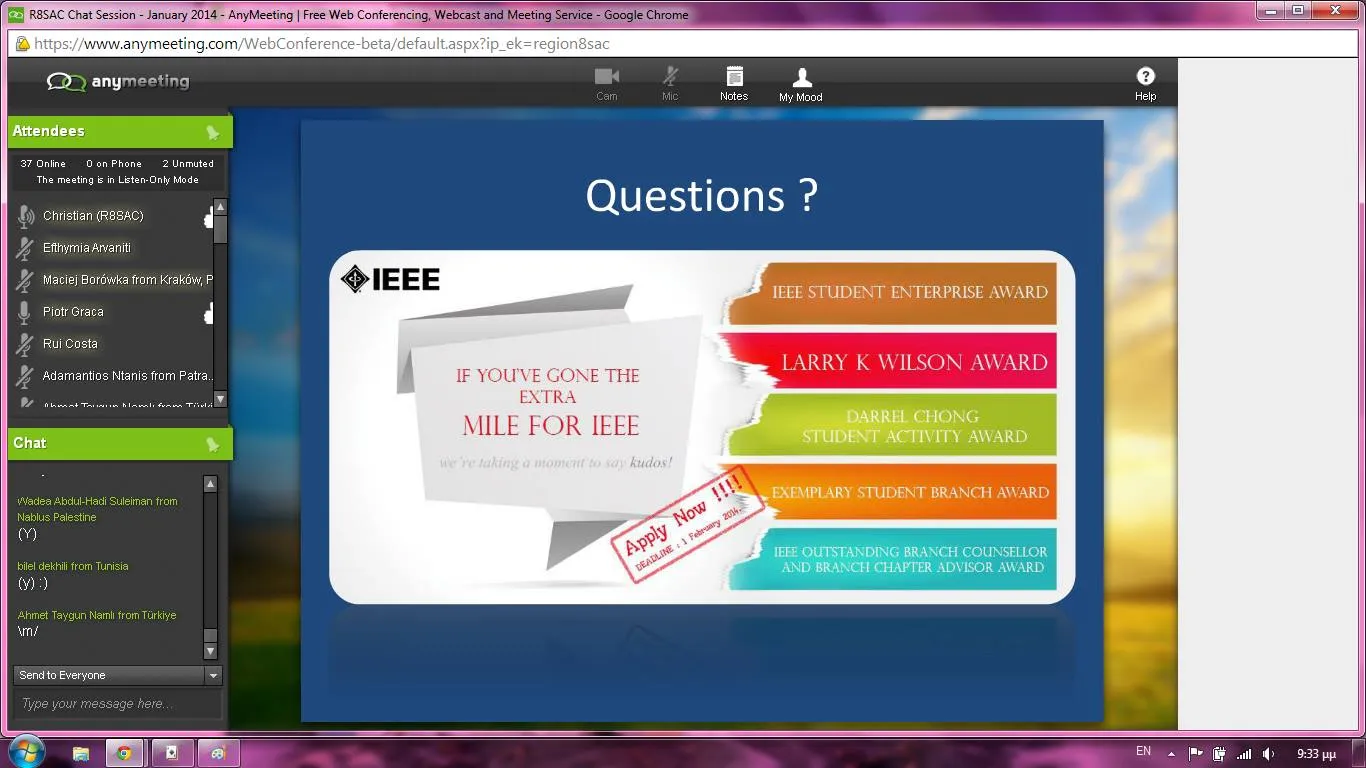Viewport: 1366px width, 768px height.
Task: Toggle microphone icon beside Piotr Graca
Action: point(26,312)
